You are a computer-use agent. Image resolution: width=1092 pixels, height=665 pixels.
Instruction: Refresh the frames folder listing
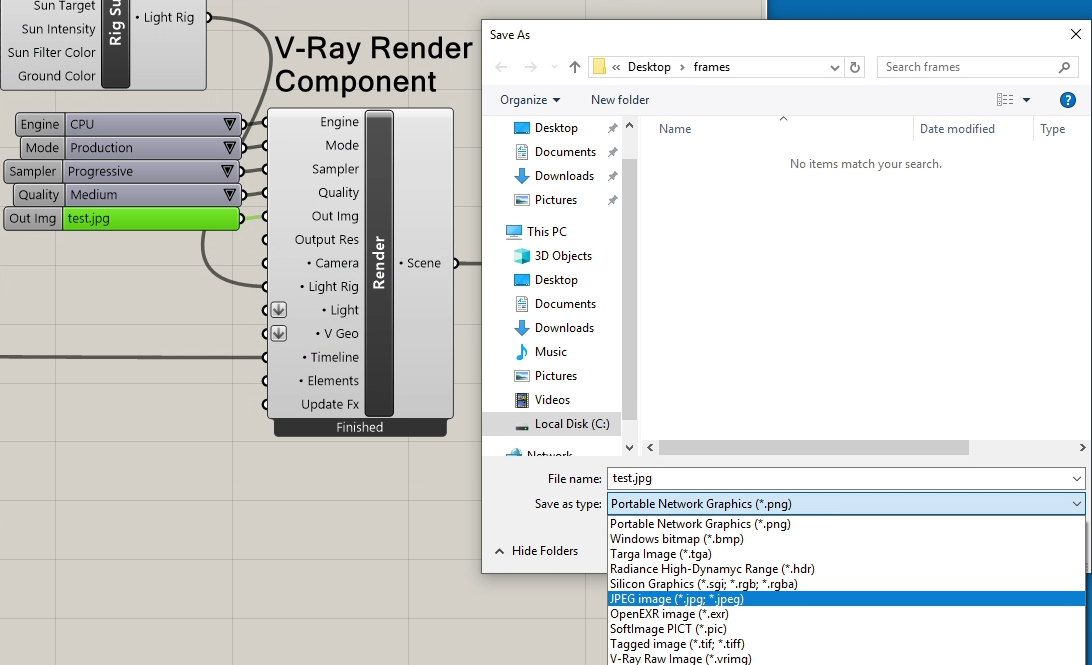[855, 68]
